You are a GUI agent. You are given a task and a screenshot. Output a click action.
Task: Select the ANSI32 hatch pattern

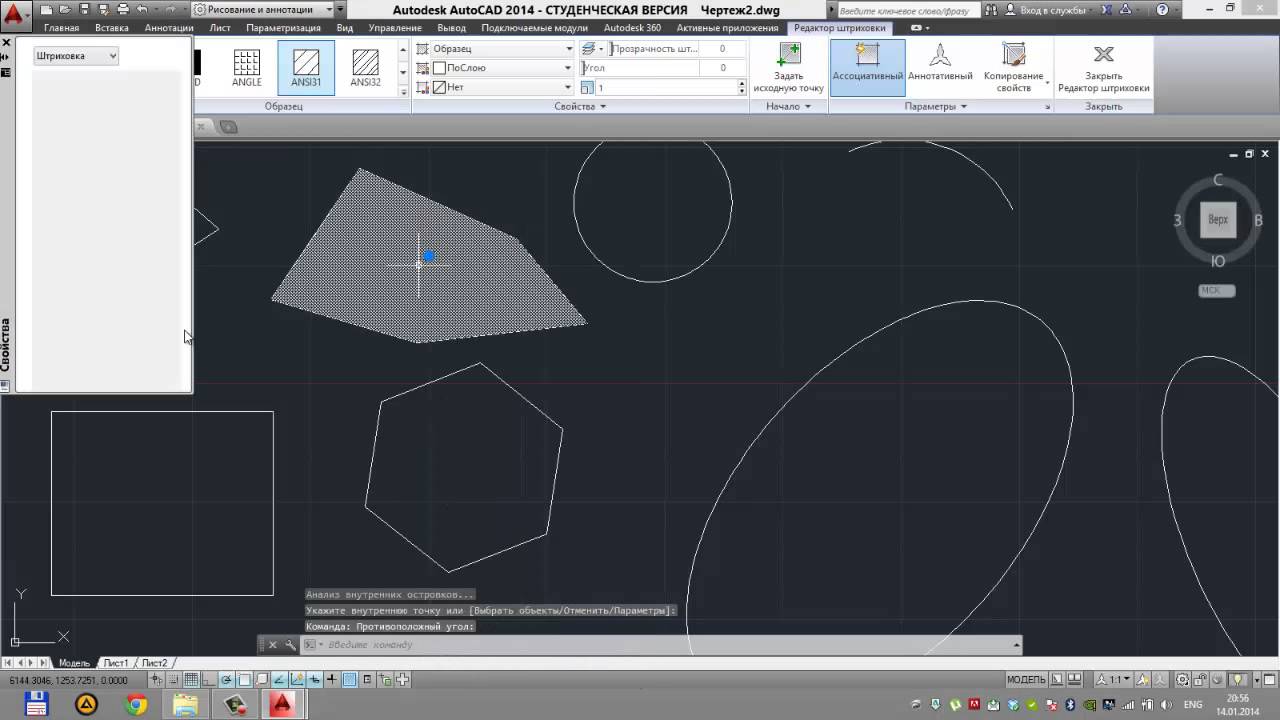click(x=365, y=67)
